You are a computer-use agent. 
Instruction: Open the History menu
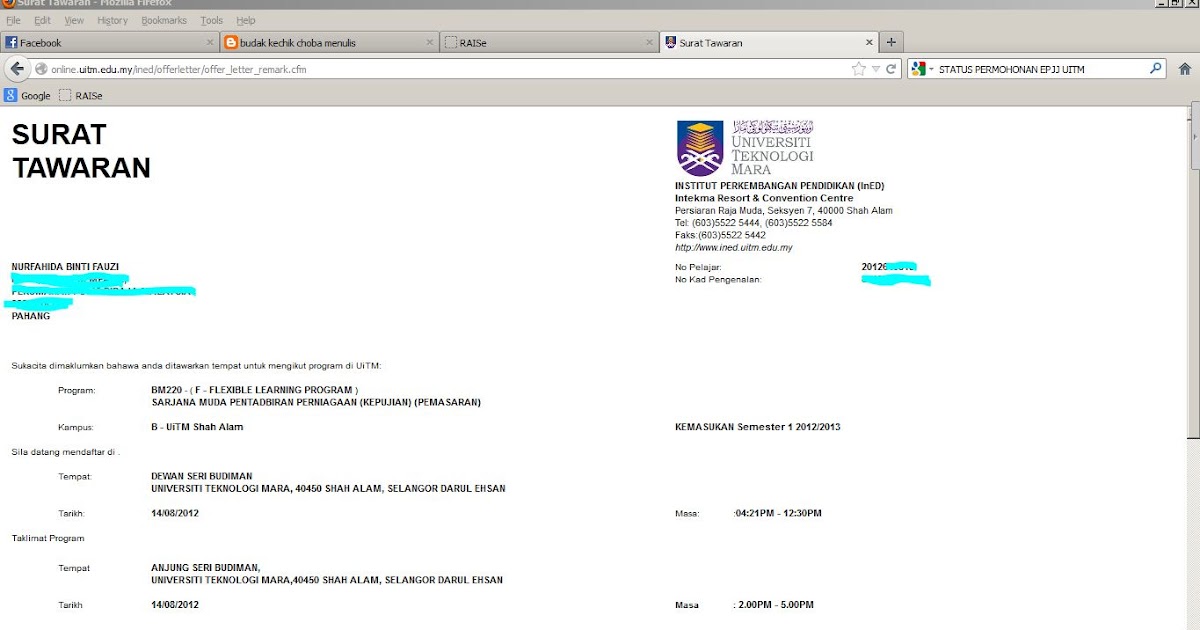(x=112, y=20)
